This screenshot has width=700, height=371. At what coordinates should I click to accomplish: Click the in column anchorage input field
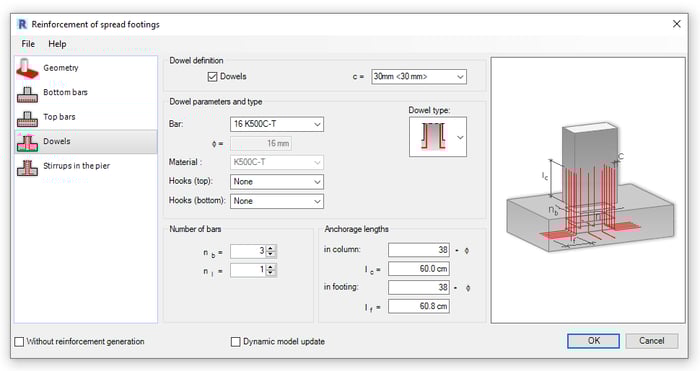419,250
